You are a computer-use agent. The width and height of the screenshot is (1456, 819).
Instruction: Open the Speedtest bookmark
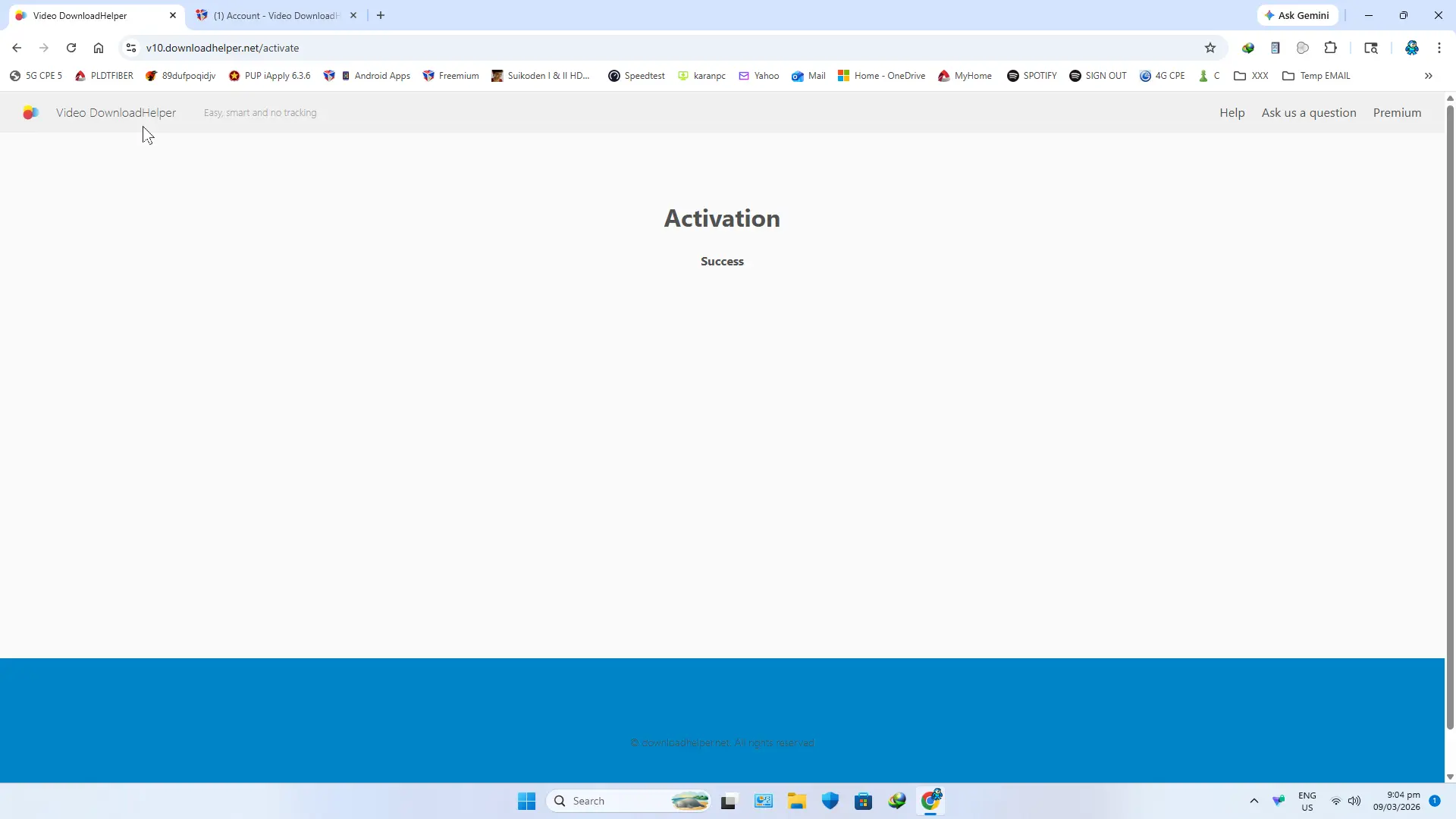(x=636, y=76)
